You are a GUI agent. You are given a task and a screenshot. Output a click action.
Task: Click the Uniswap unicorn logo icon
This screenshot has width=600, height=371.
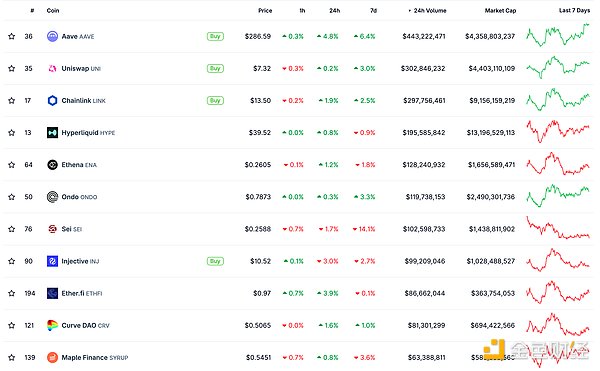52,68
